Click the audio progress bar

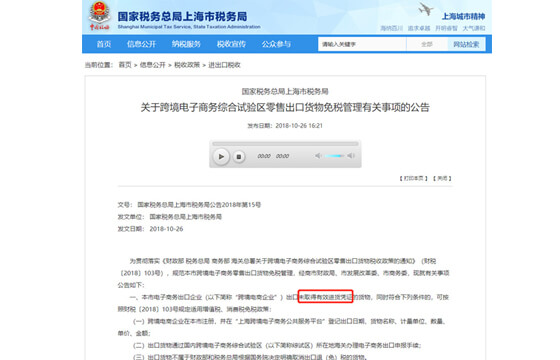[285, 144]
